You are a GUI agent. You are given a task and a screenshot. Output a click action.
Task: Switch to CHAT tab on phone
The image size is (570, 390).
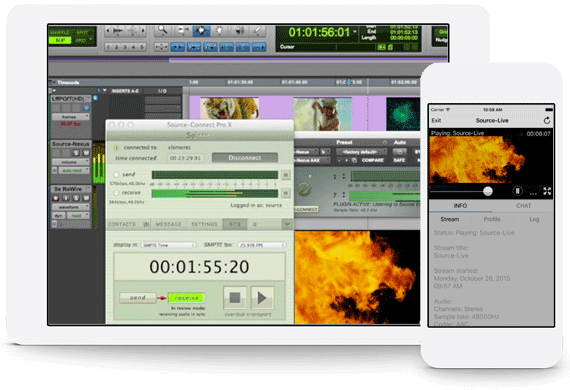[x=523, y=206]
